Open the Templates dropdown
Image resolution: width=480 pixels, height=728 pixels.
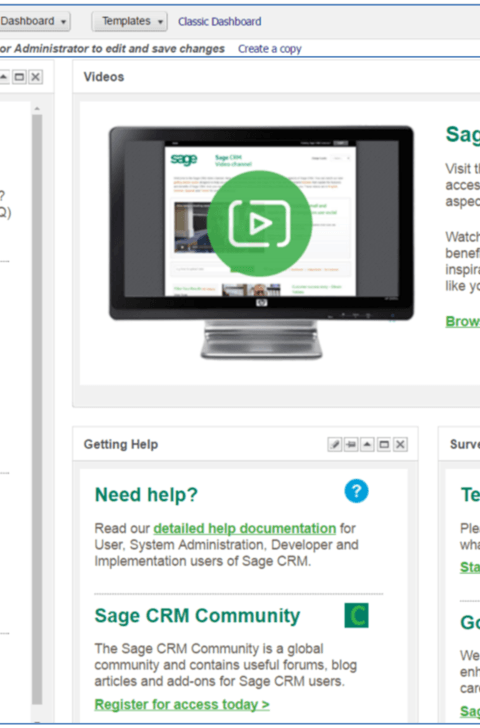130,21
